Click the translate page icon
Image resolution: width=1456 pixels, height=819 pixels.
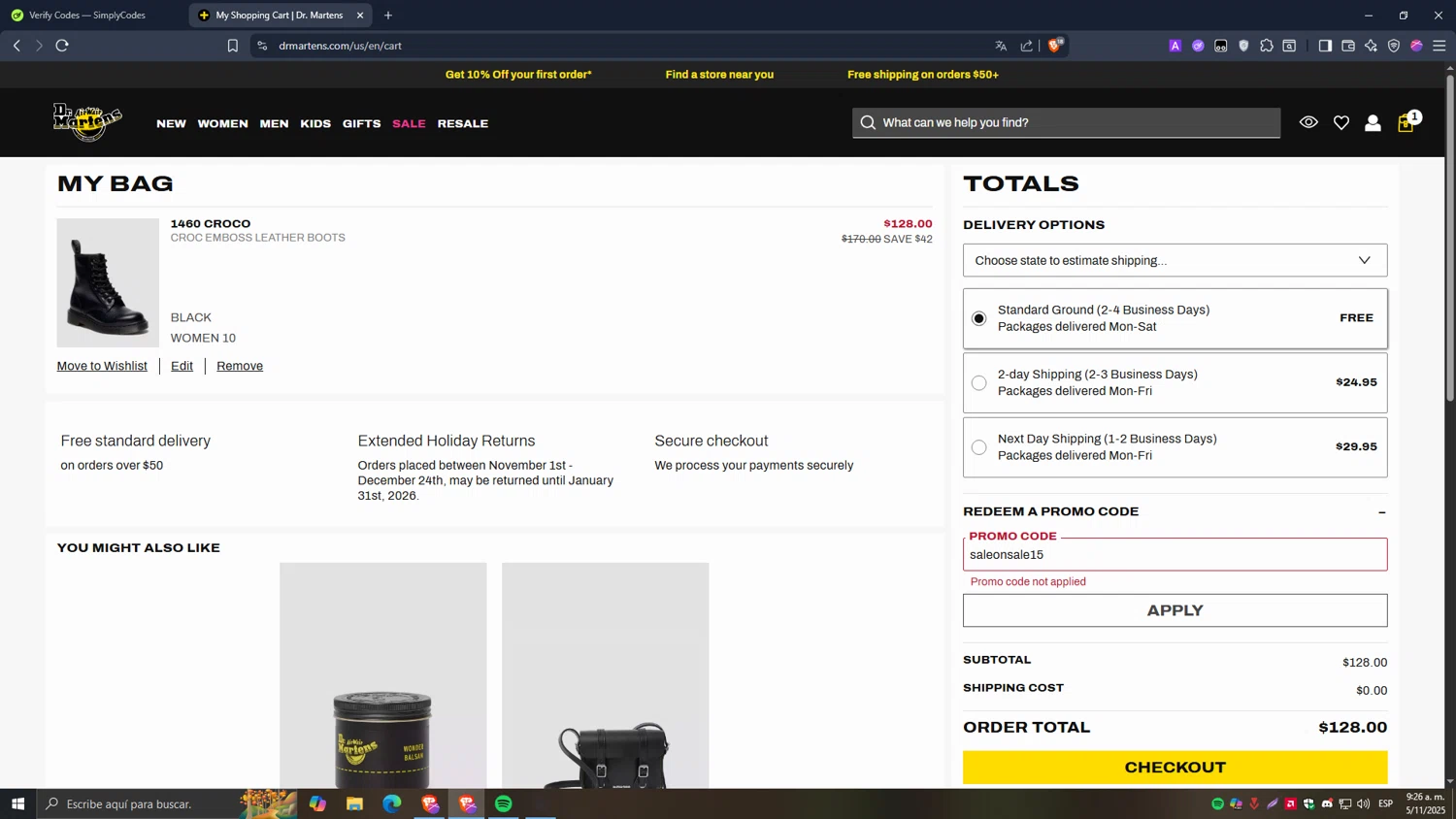click(1001, 46)
